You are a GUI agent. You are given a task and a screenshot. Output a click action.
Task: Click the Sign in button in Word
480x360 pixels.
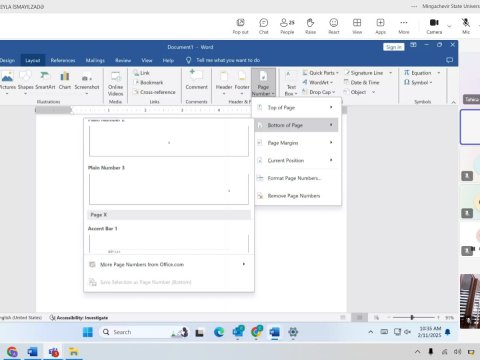point(394,47)
